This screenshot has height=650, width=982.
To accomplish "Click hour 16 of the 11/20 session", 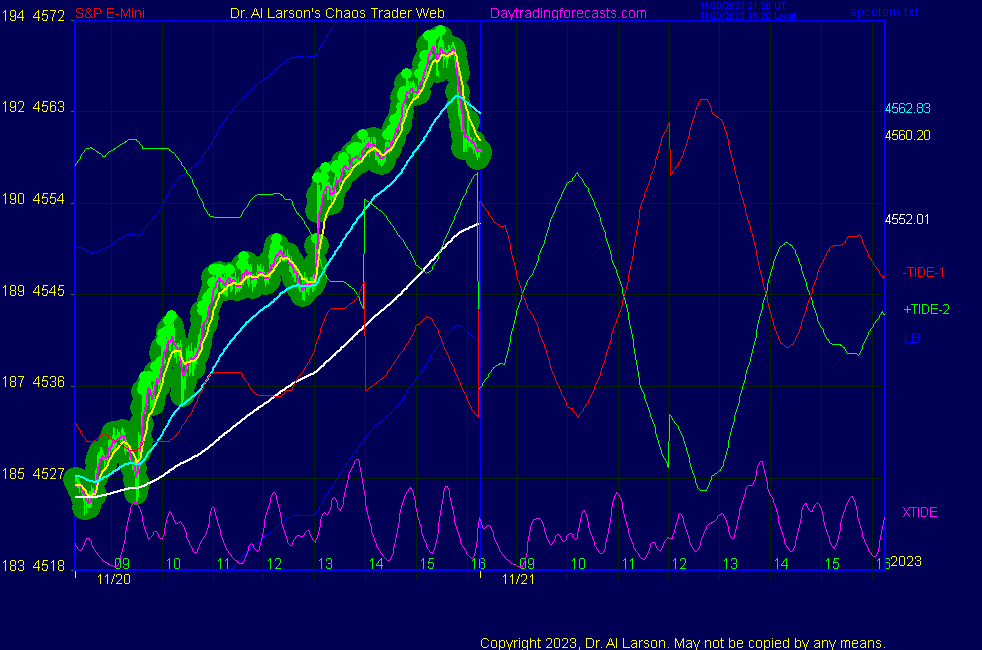I will [478, 564].
